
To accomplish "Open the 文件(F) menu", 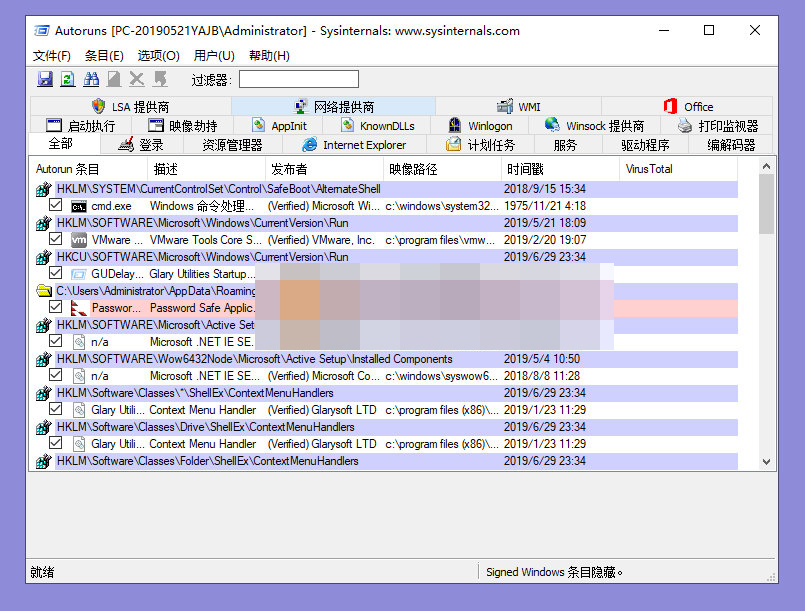I will (x=52, y=56).
